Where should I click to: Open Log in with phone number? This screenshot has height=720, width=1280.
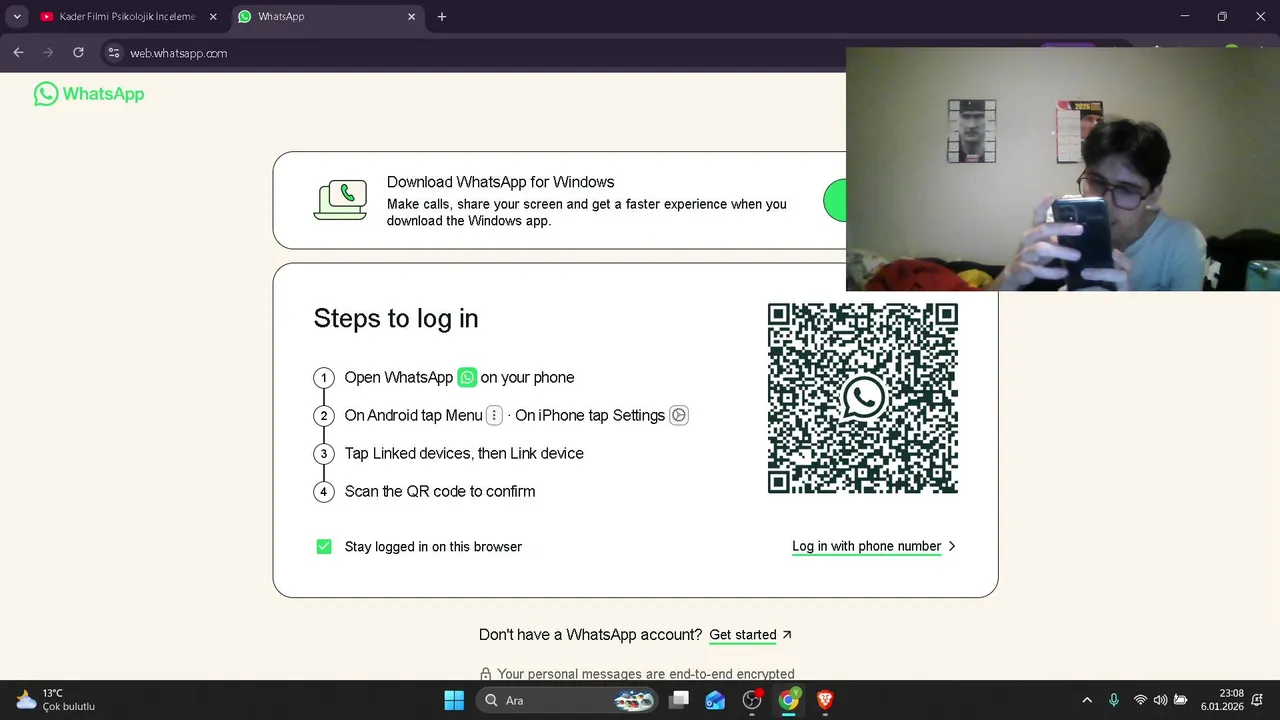tap(866, 546)
